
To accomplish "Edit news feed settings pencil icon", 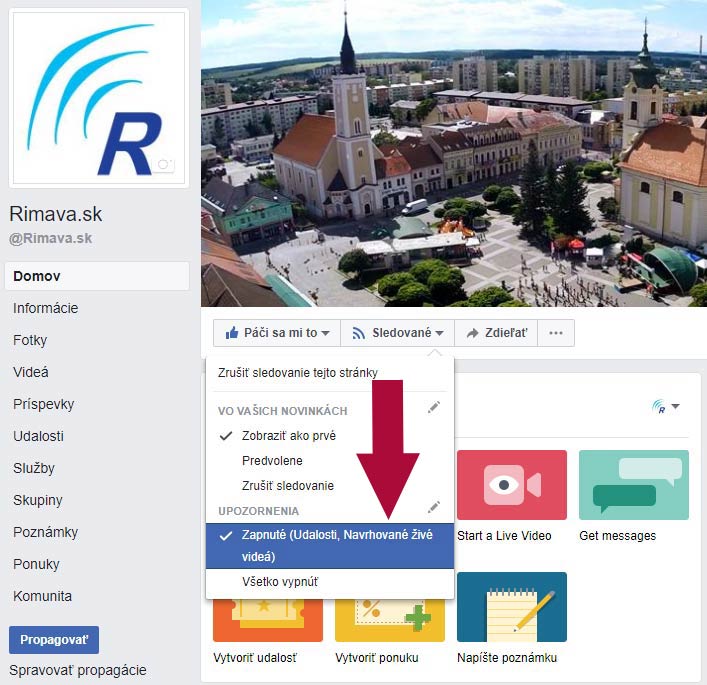I will pos(433,407).
